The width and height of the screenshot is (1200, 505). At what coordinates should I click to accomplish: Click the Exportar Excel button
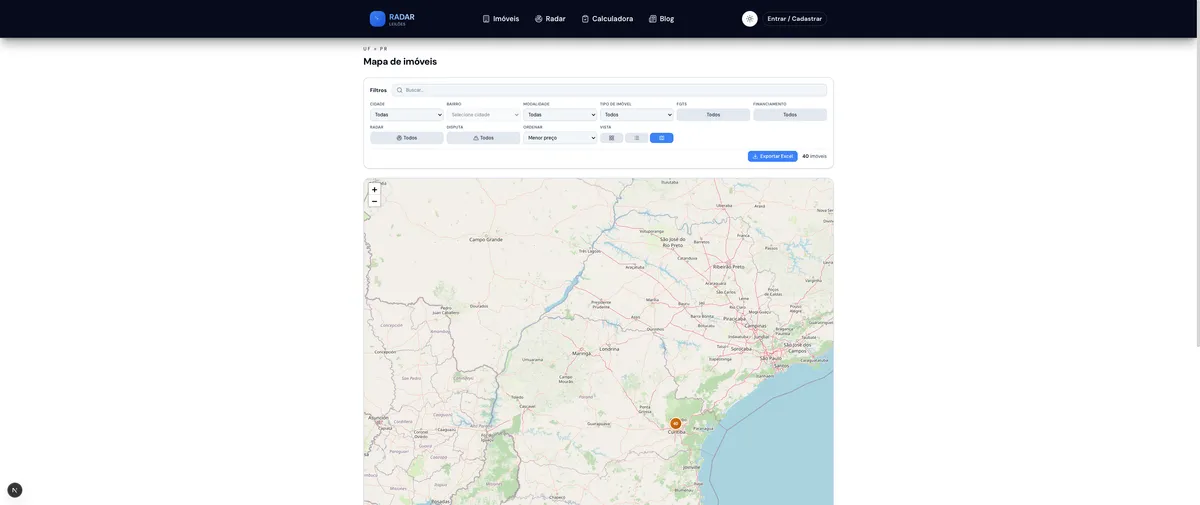[x=773, y=156]
